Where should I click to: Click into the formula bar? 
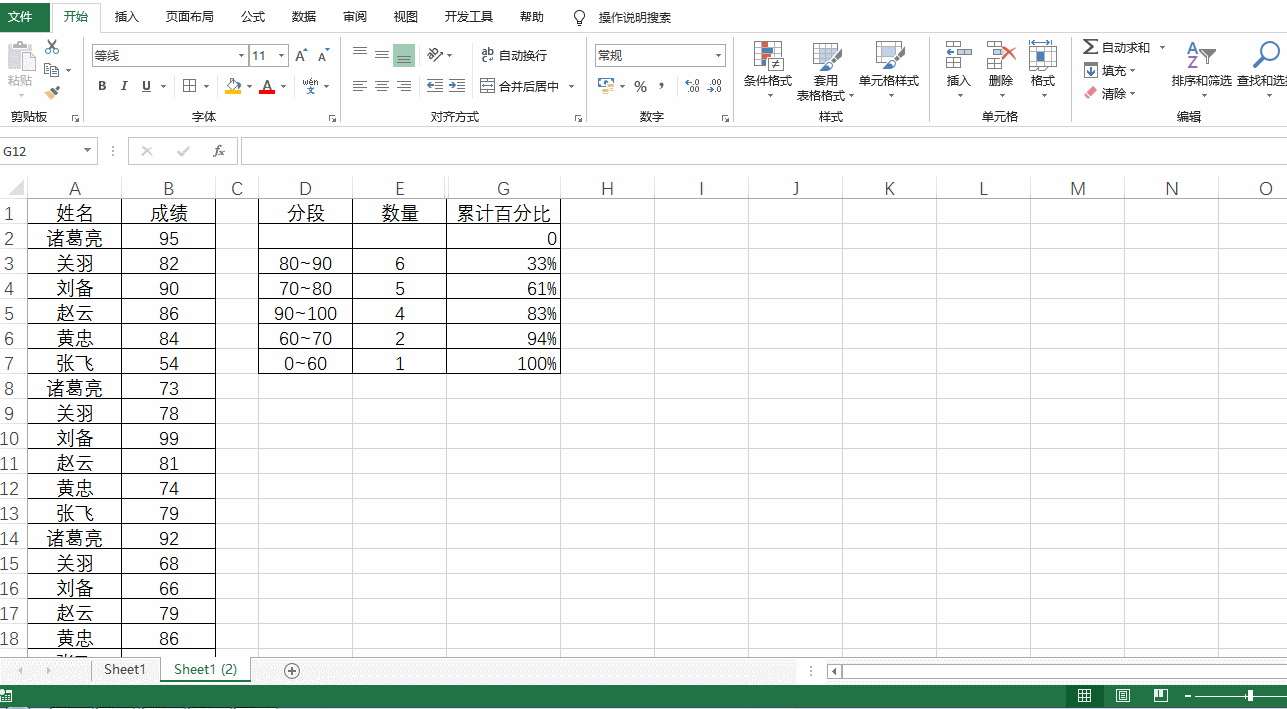(763, 151)
